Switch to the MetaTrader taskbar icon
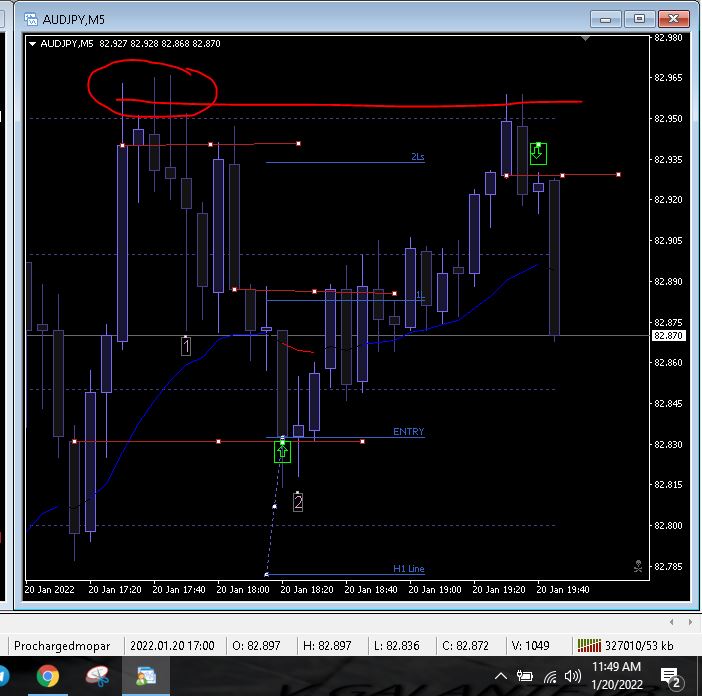 click(x=146, y=675)
